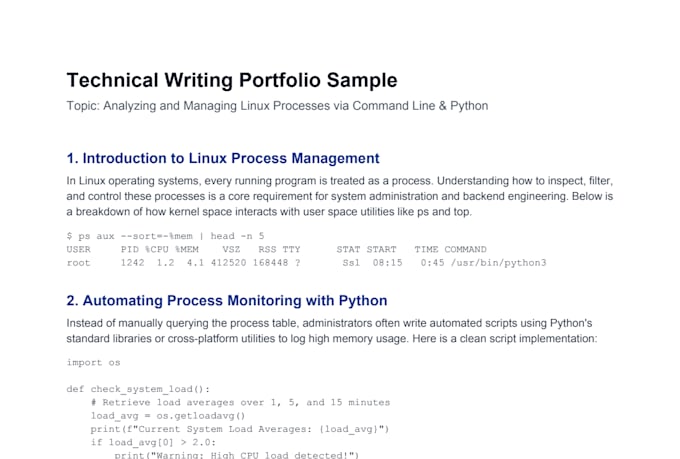The height and width of the screenshot is (459, 680).
Task: Click the line beginning 'standard libraries or cross-platform'
Action: (x=332, y=339)
